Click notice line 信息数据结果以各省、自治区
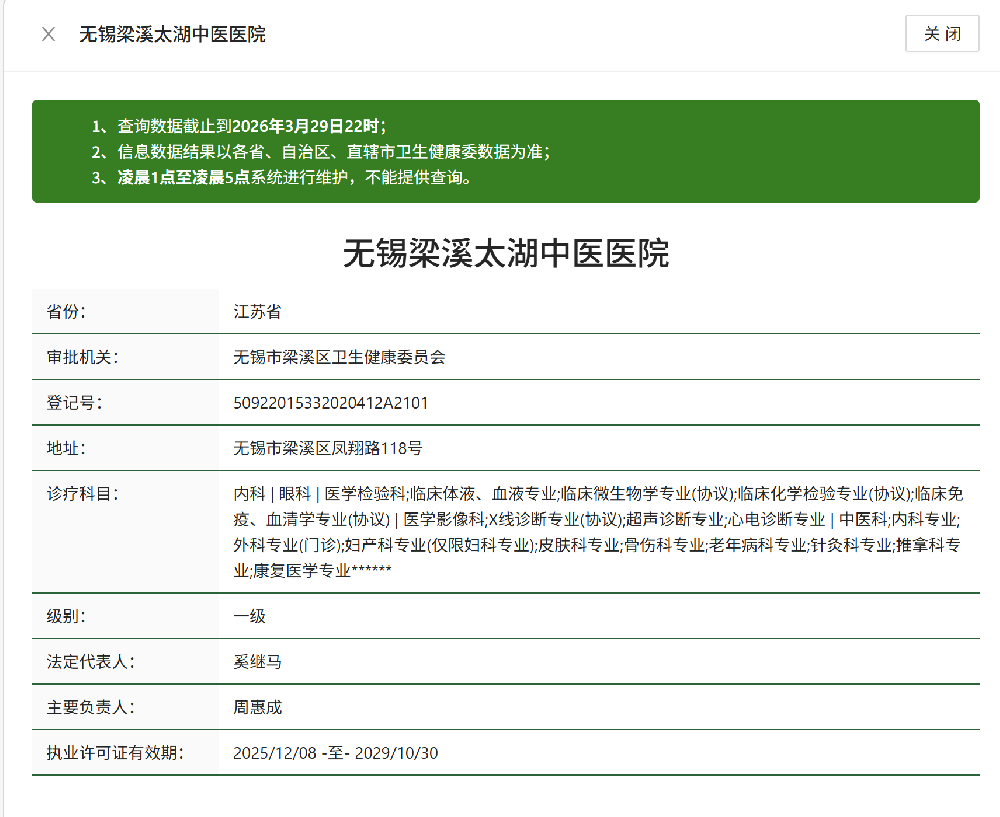The image size is (1000, 817). coord(333,152)
